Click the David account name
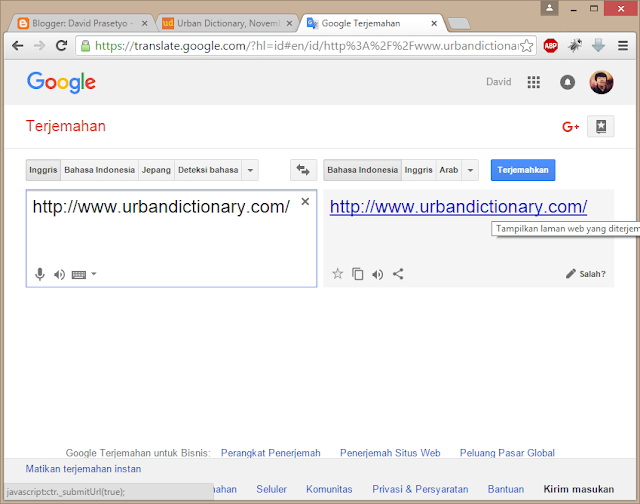Viewport: 640px width, 504px height. 498,82
